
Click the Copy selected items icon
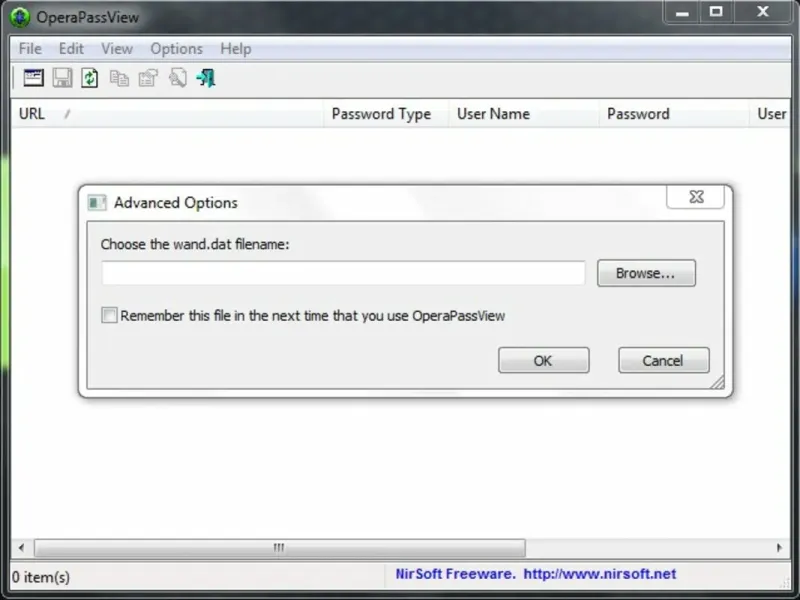pyautogui.click(x=119, y=78)
